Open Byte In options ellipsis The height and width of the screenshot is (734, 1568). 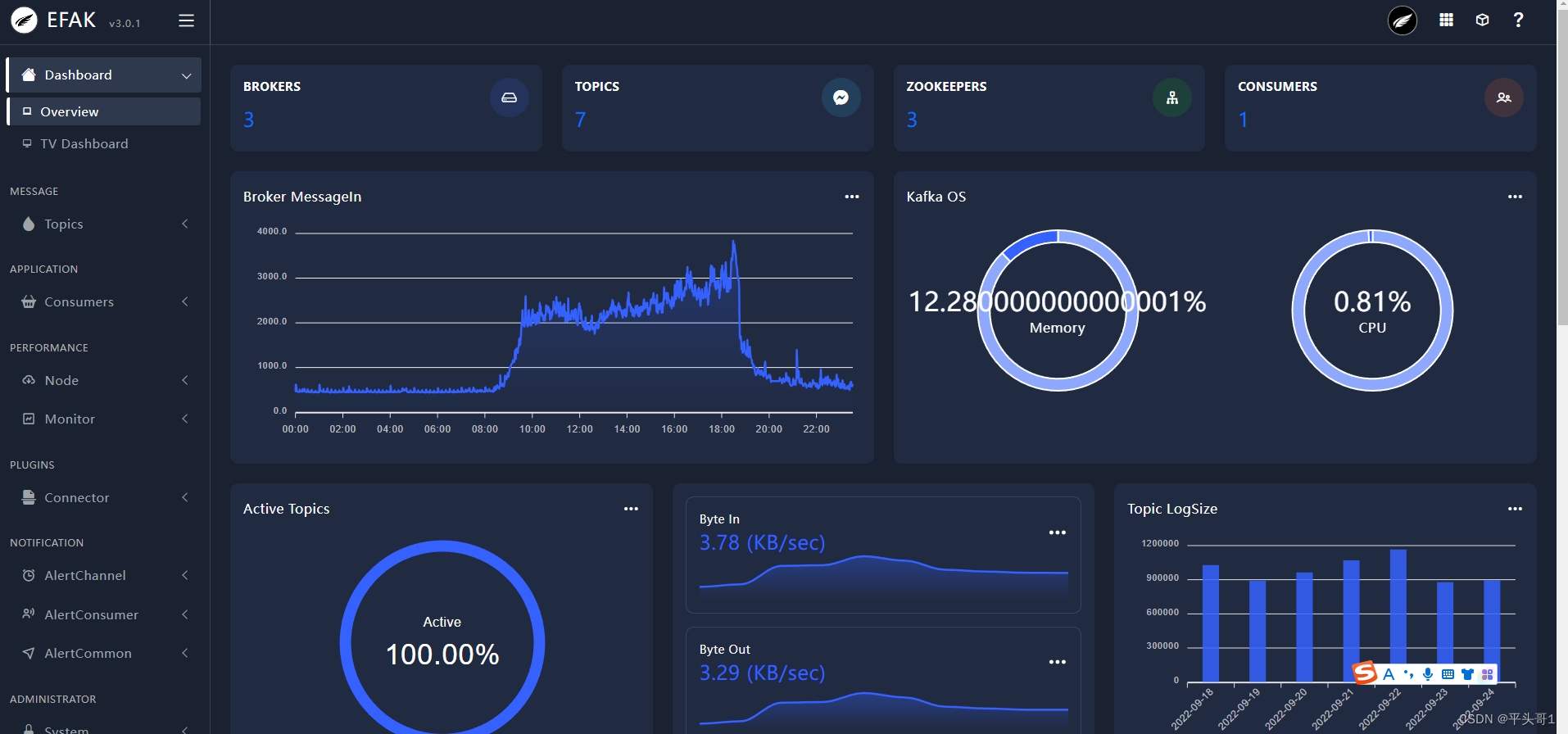tap(1058, 532)
